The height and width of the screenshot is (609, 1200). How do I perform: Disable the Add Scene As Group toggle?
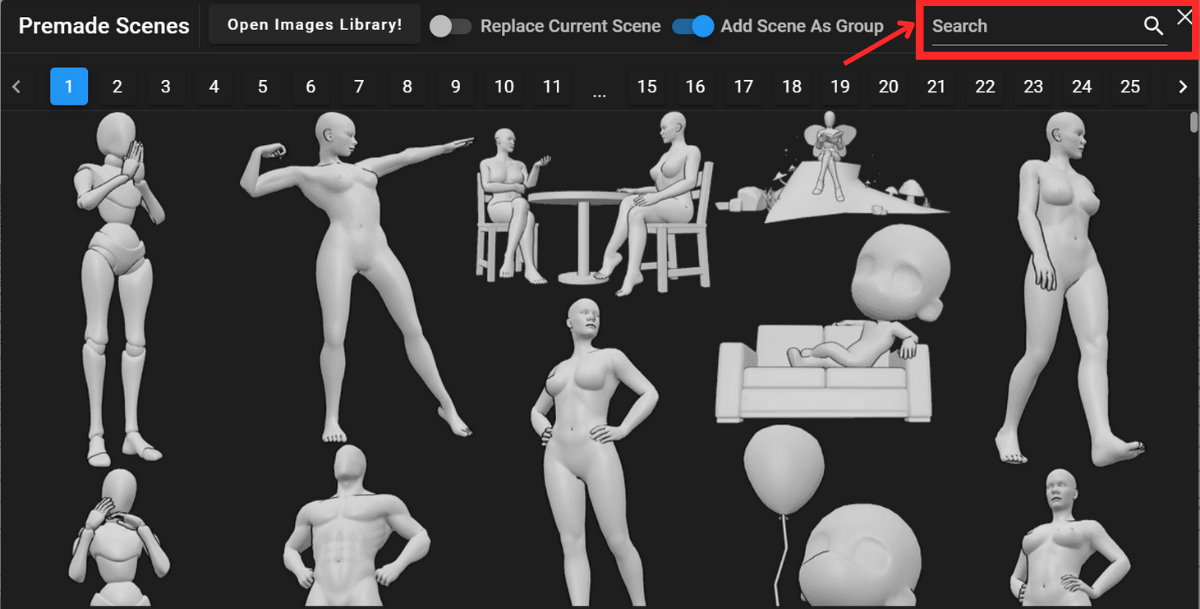(x=692, y=28)
